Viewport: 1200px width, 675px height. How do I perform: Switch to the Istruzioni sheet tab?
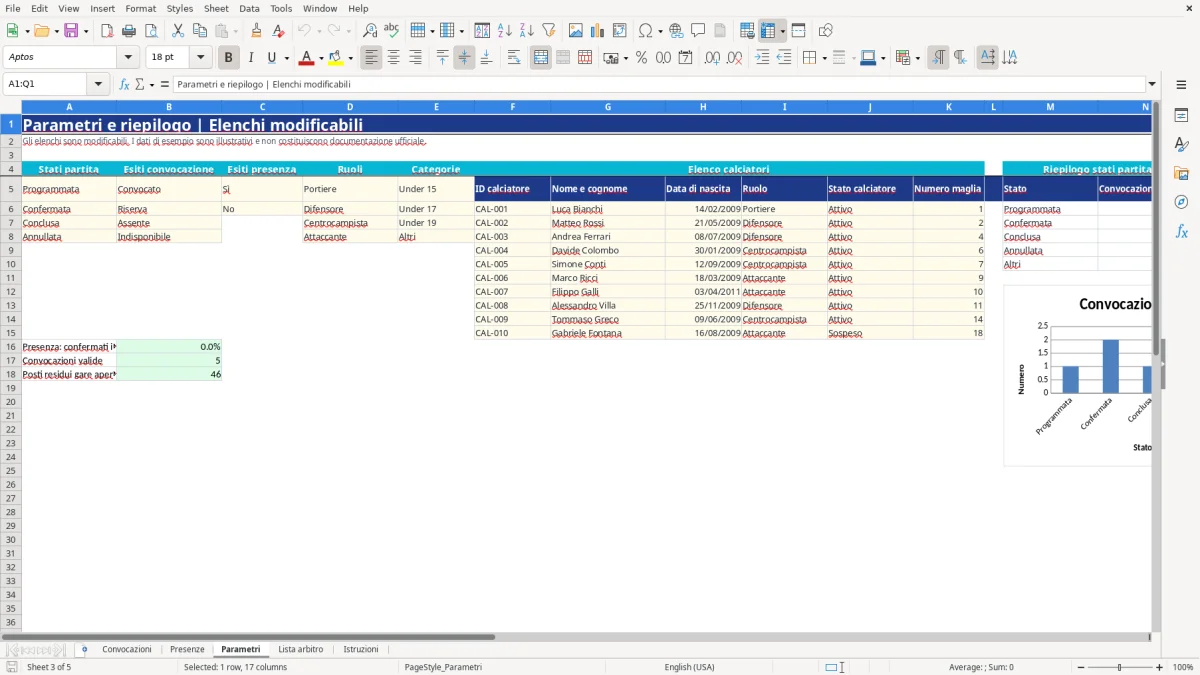point(361,649)
